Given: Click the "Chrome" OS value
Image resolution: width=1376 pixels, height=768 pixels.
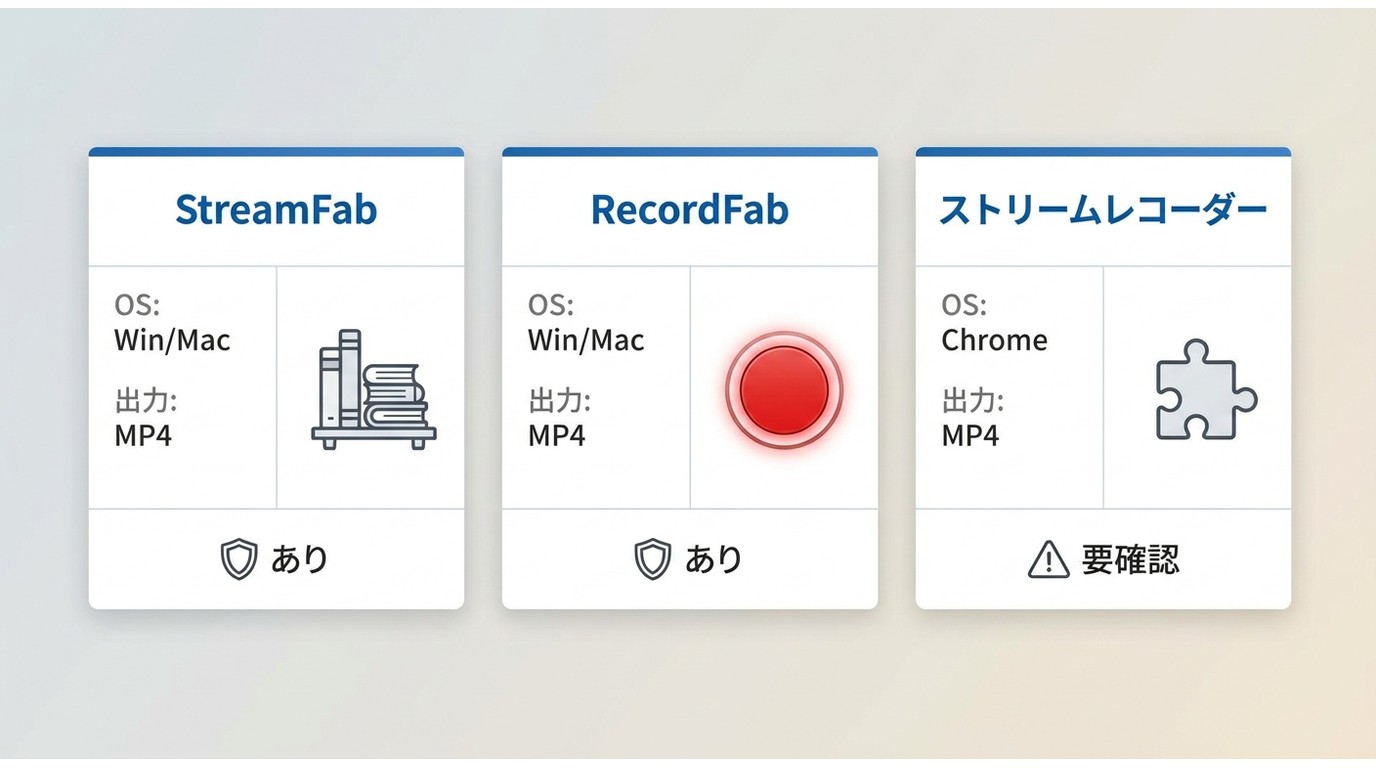Looking at the screenshot, I should 994,340.
